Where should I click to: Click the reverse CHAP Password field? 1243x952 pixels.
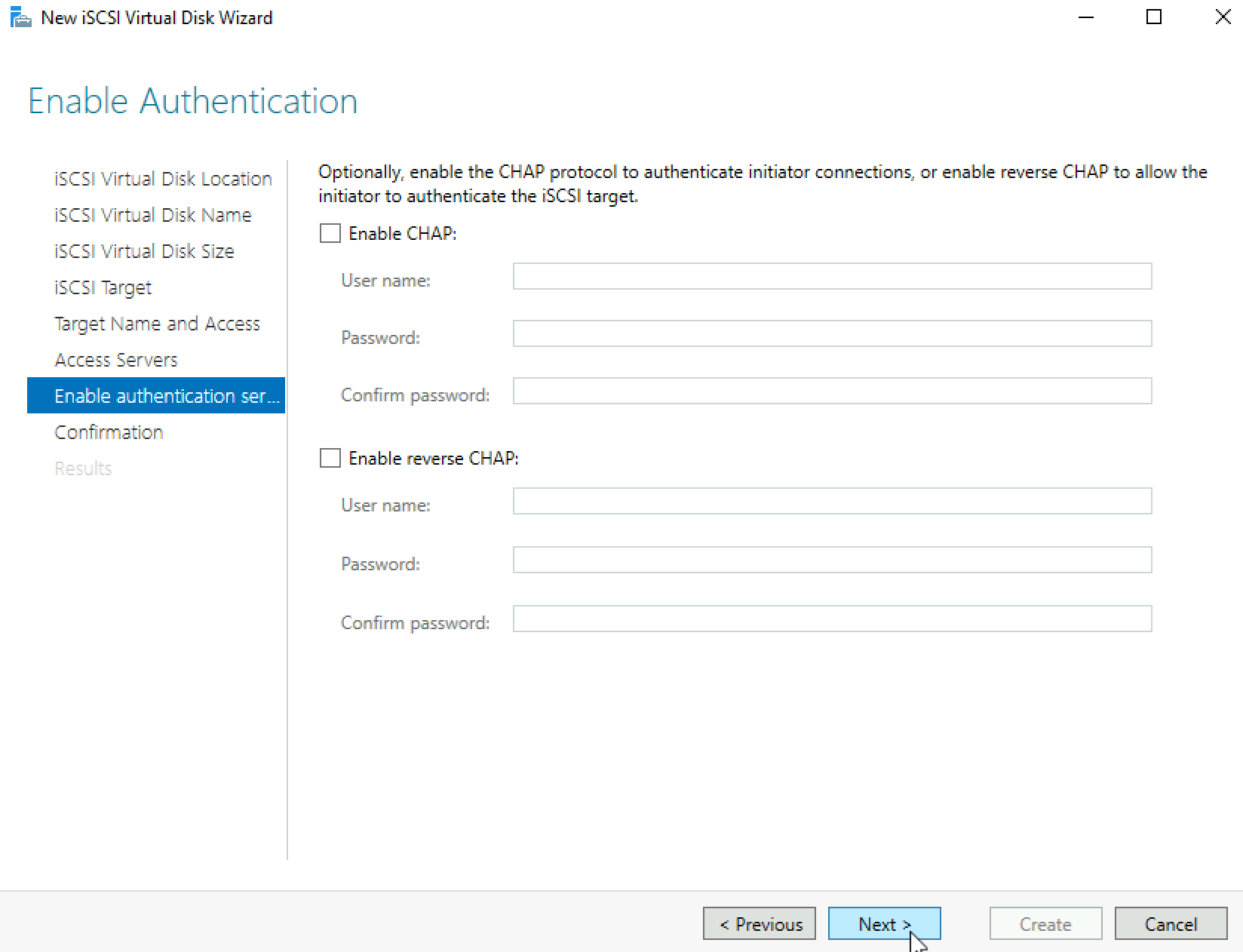(x=832, y=560)
